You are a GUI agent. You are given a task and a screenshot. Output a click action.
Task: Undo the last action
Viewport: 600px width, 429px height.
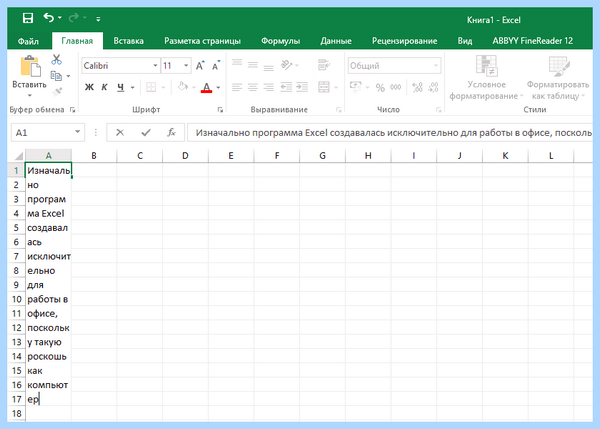click(48, 18)
